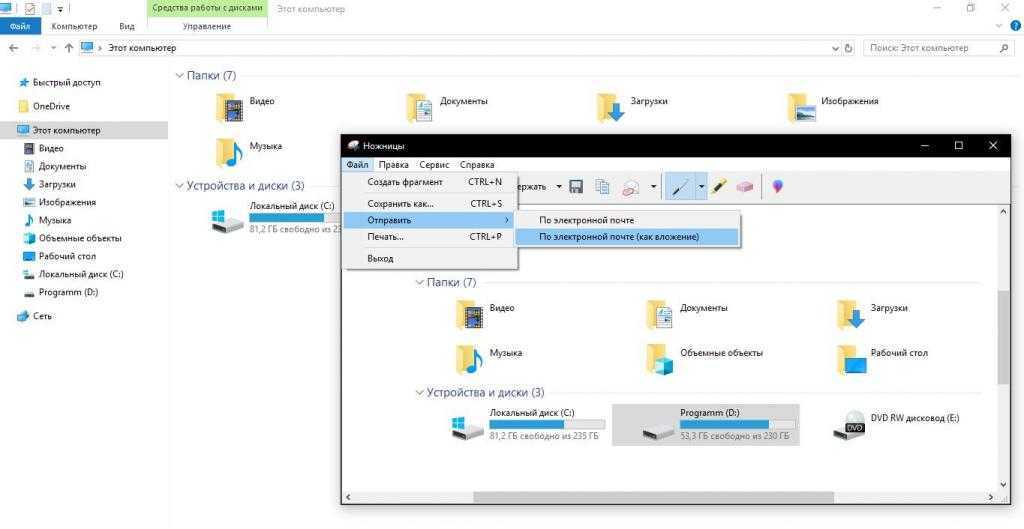
Task: Select the pink Eraser tool
Action: [744, 187]
